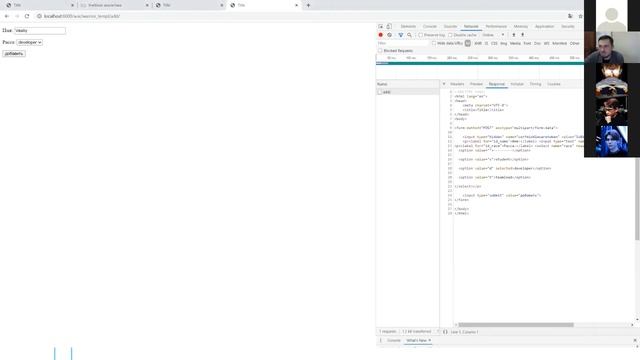Click the submit button under the form
The width and height of the screenshot is (640, 360).
(x=14, y=54)
